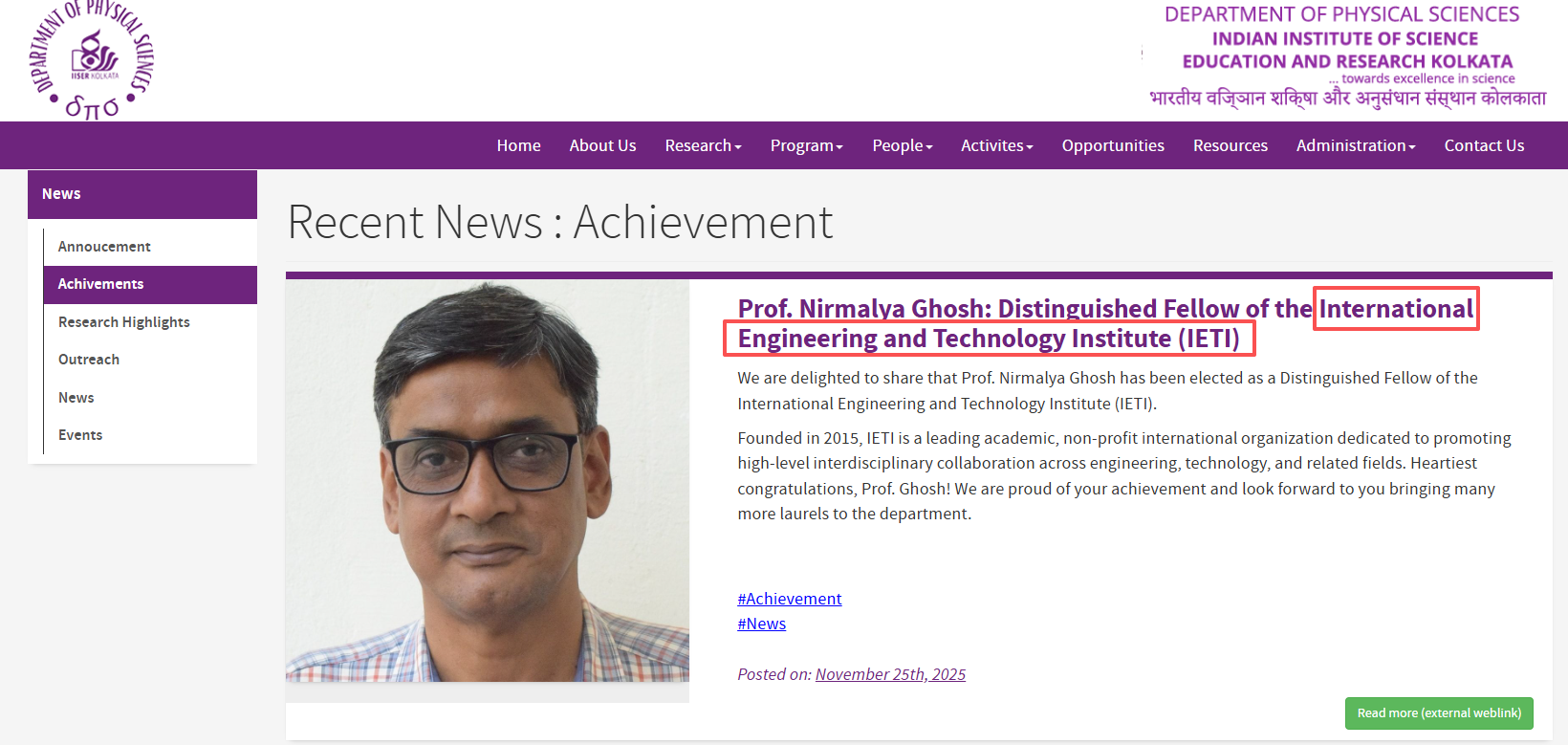1568x745 pixels.
Task: Open the People dropdown menu
Action: (902, 145)
